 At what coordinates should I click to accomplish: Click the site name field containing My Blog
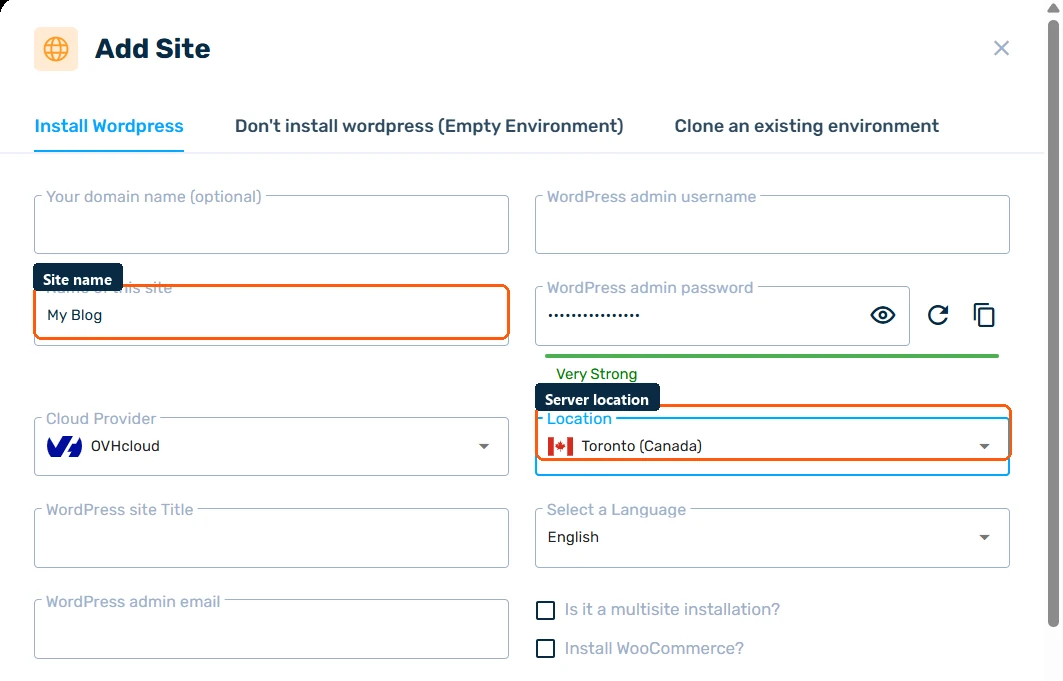point(271,316)
